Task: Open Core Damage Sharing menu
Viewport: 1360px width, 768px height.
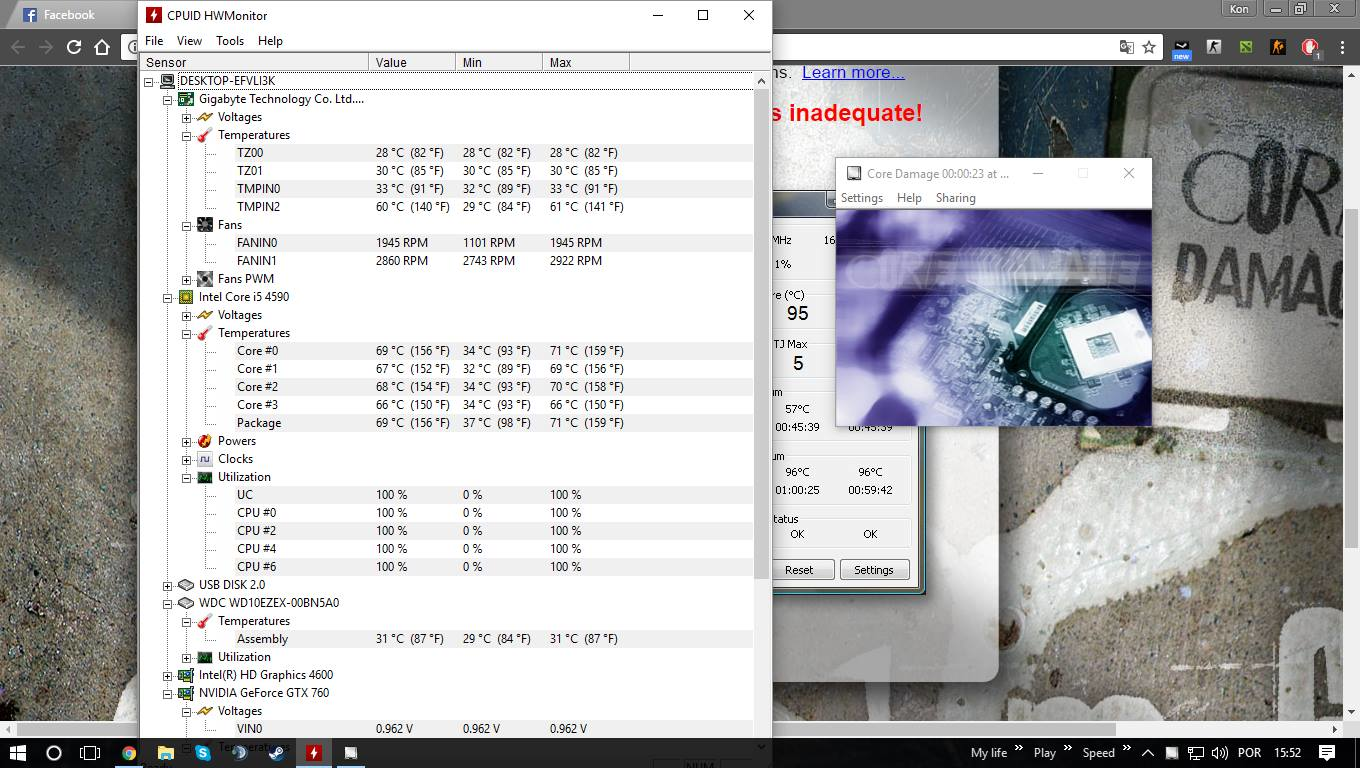Action: 955,198
